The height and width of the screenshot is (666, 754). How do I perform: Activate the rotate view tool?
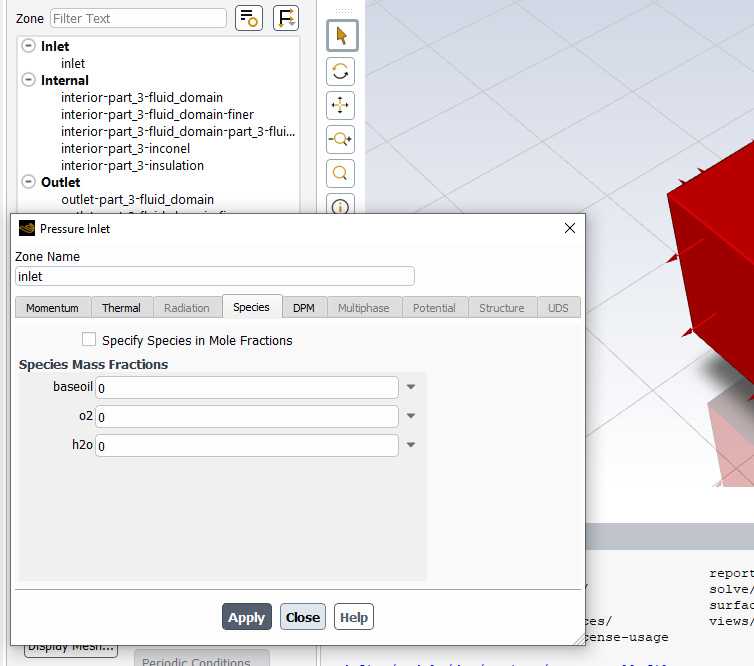pos(341,71)
